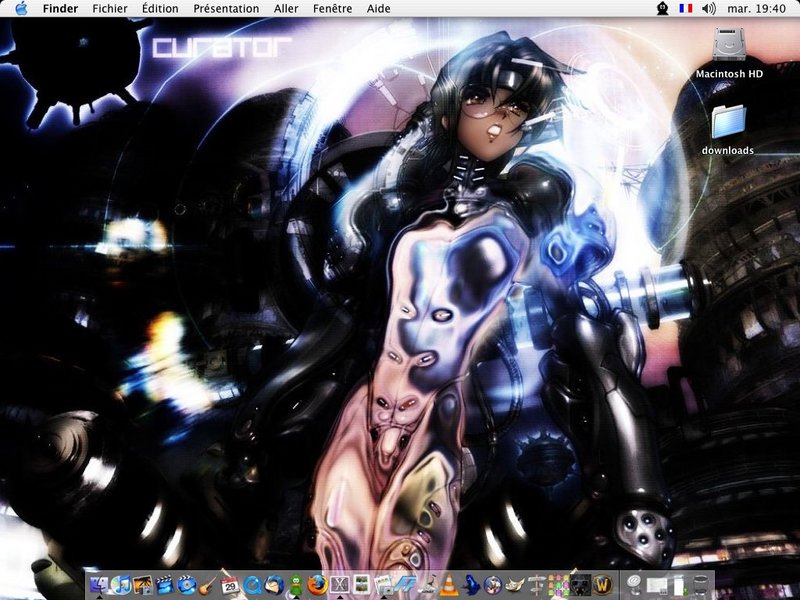Open the Fenêtre menu
The image size is (800, 600).
(333, 8)
